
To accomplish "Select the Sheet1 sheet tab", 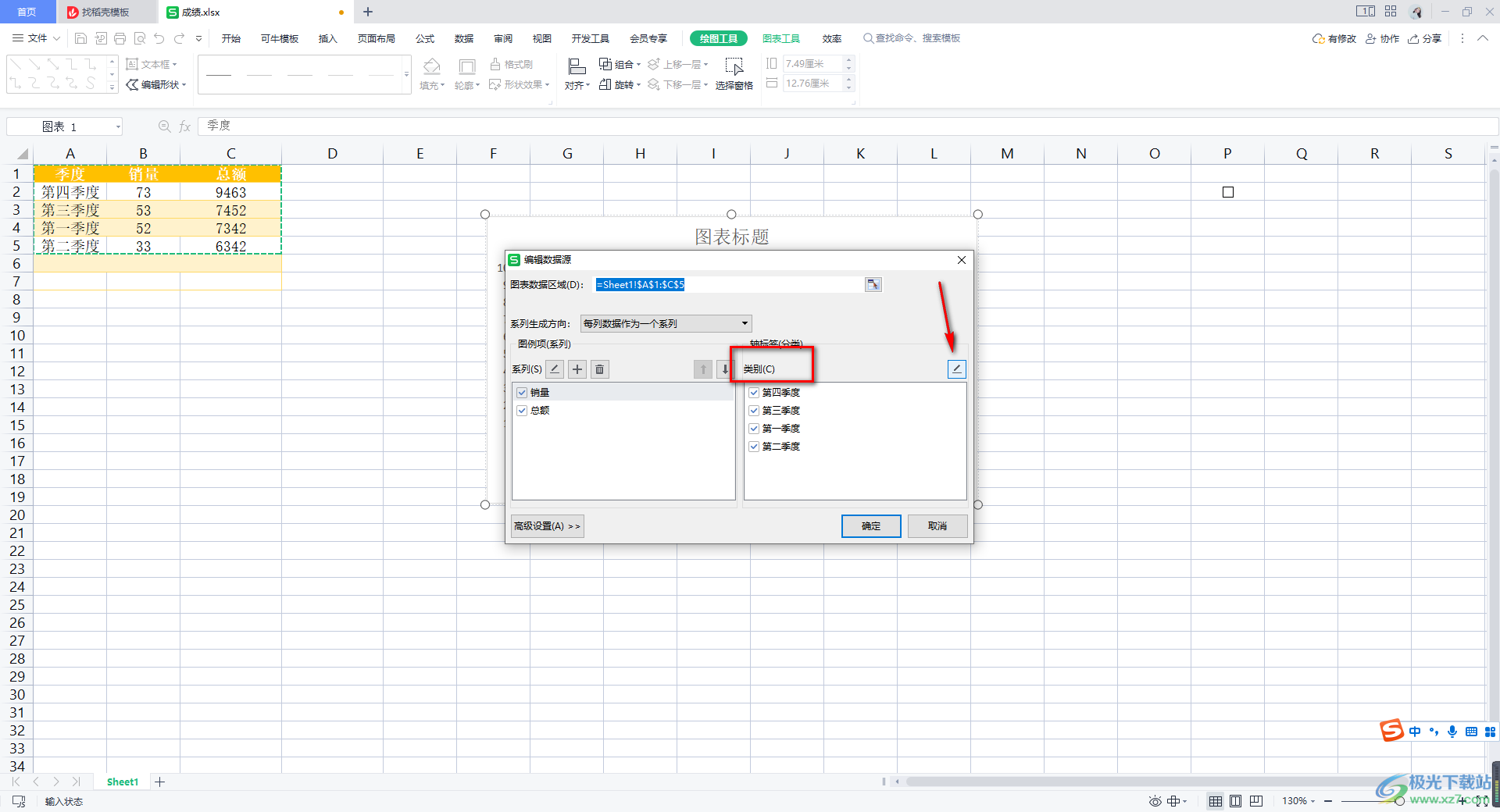I will click(x=123, y=782).
